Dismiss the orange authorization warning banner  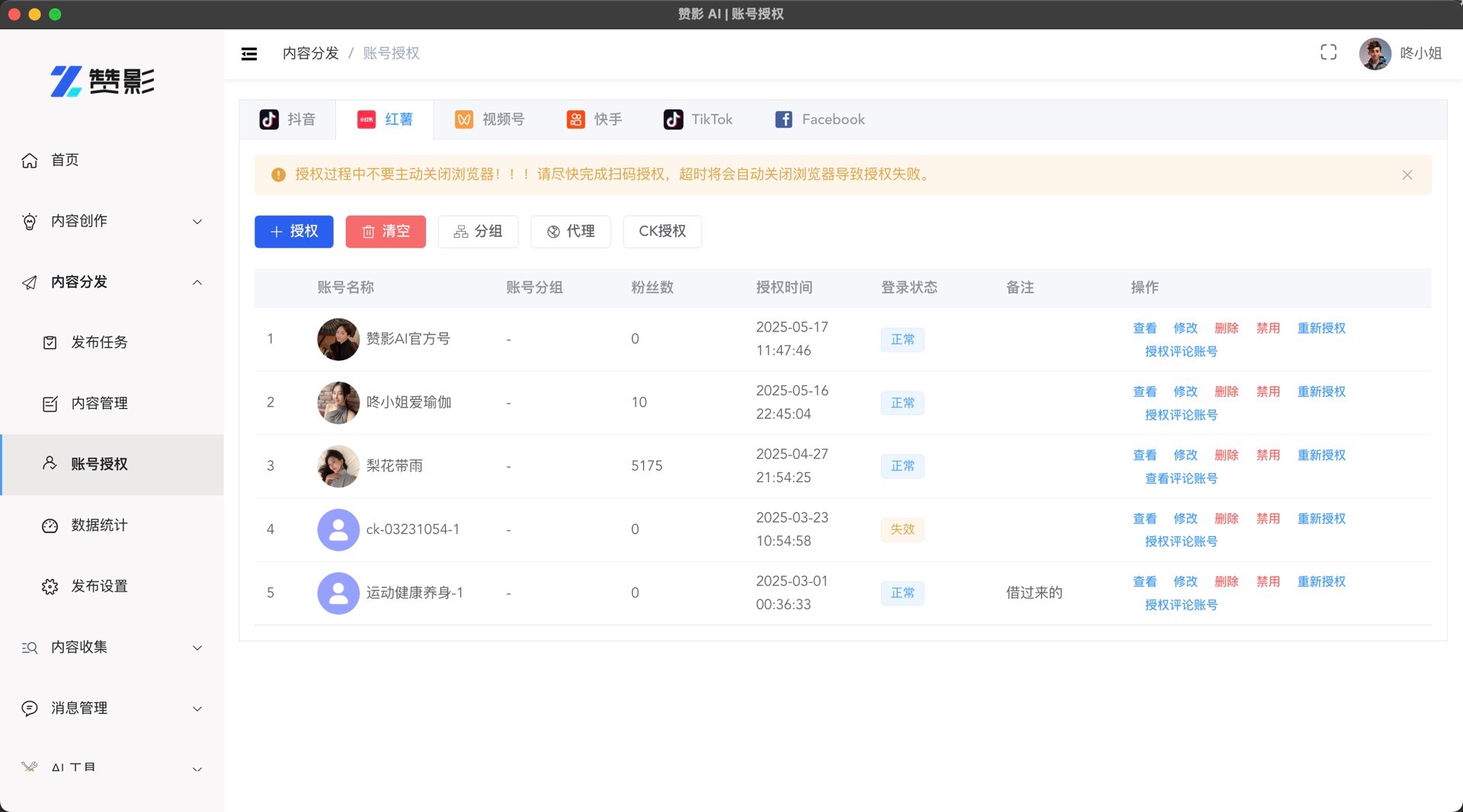pos(1407,175)
